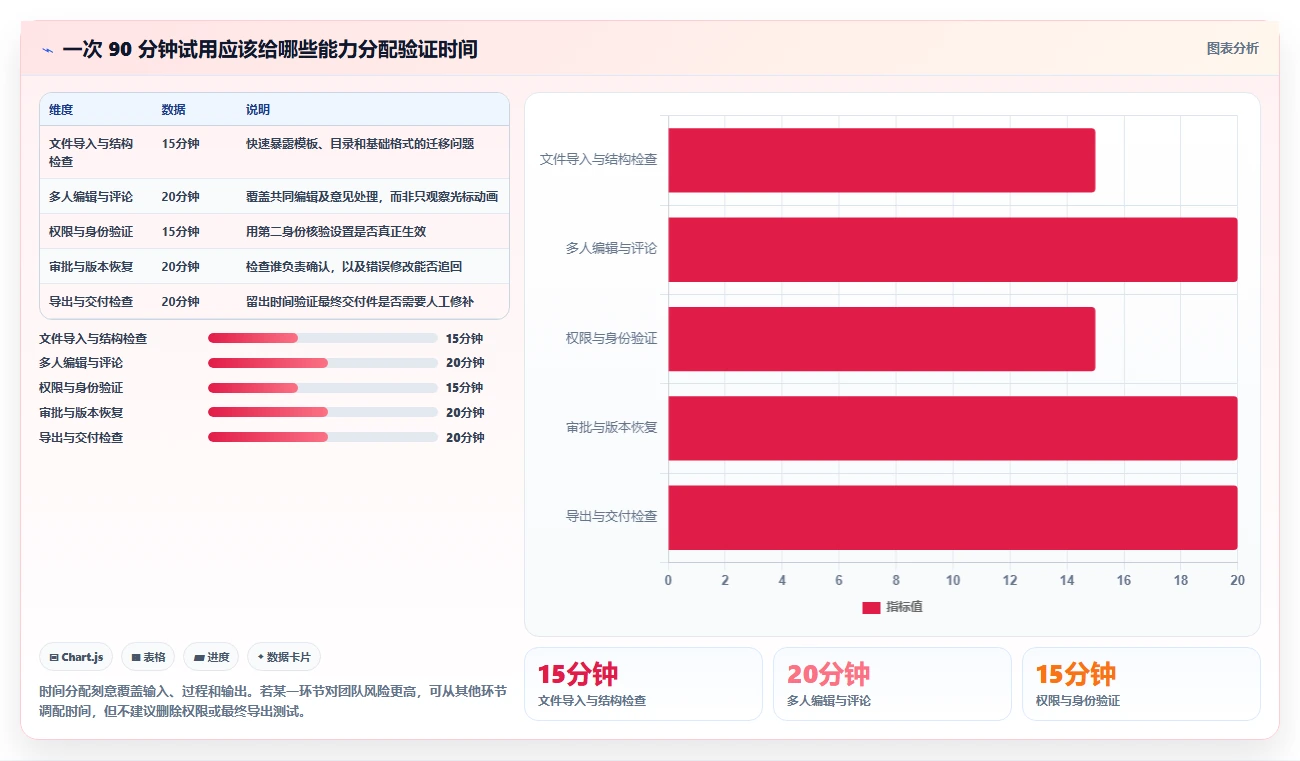Click chart axis label 文件导入与结构检查
This screenshot has width=1300, height=761.
599,159
